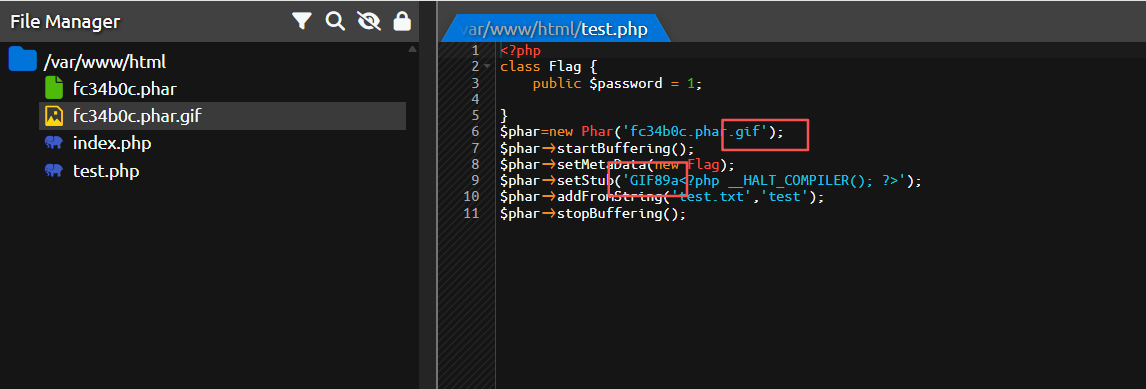The height and width of the screenshot is (389, 1146).
Task: Click line number 1 in gutter
Action: coord(475,50)
